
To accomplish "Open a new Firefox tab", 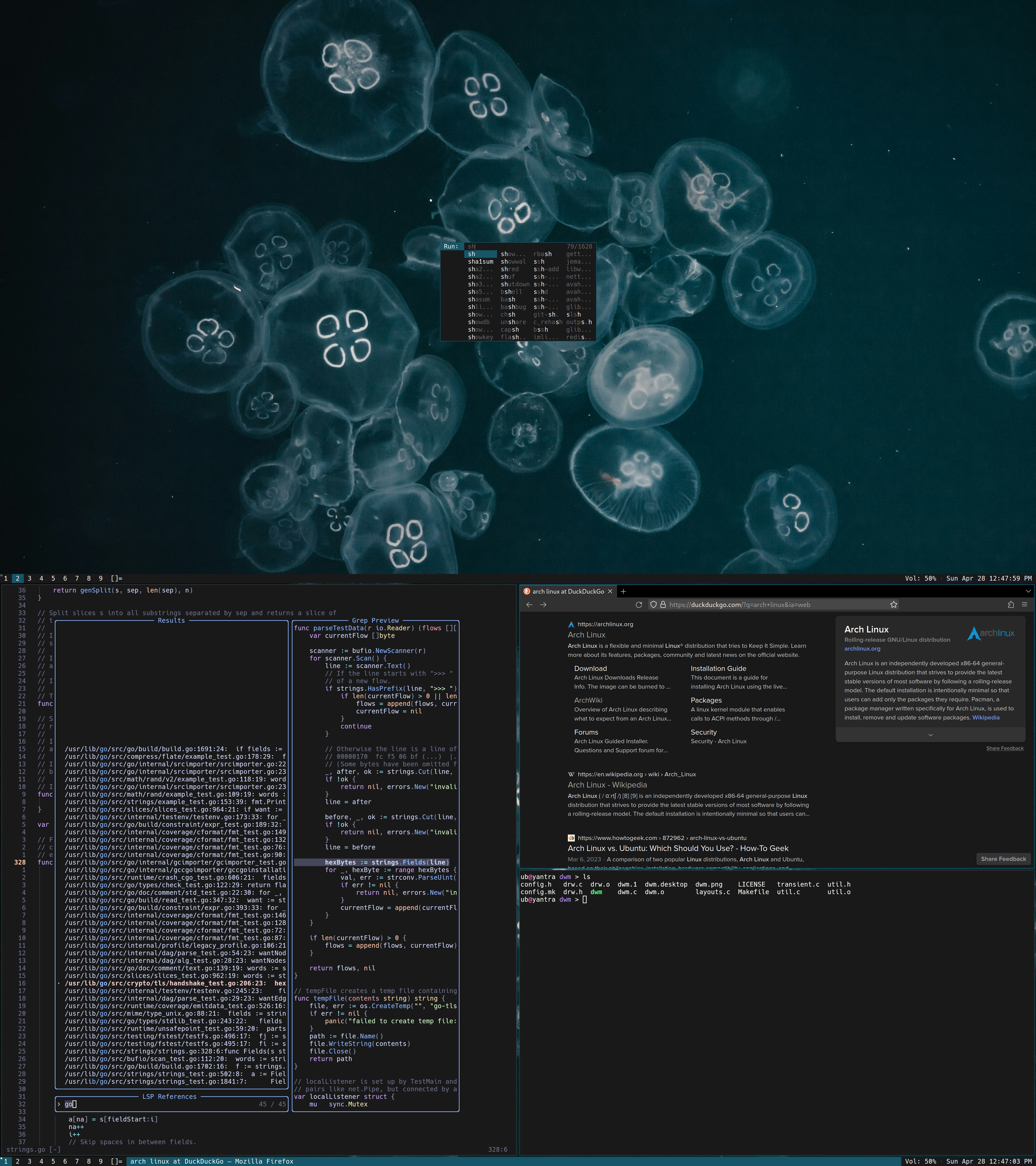I will coord(623,592).
